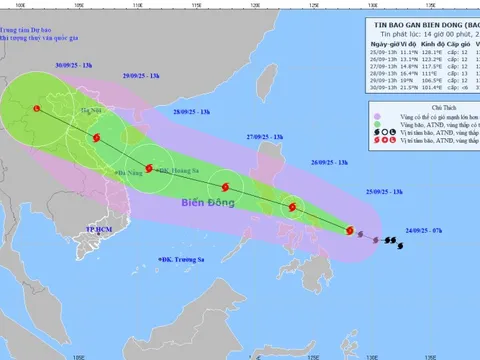Click the '25/09-13h' table row date
This screenshot has width=480, height=360.
pyautogui.click(x=383, y=52)
